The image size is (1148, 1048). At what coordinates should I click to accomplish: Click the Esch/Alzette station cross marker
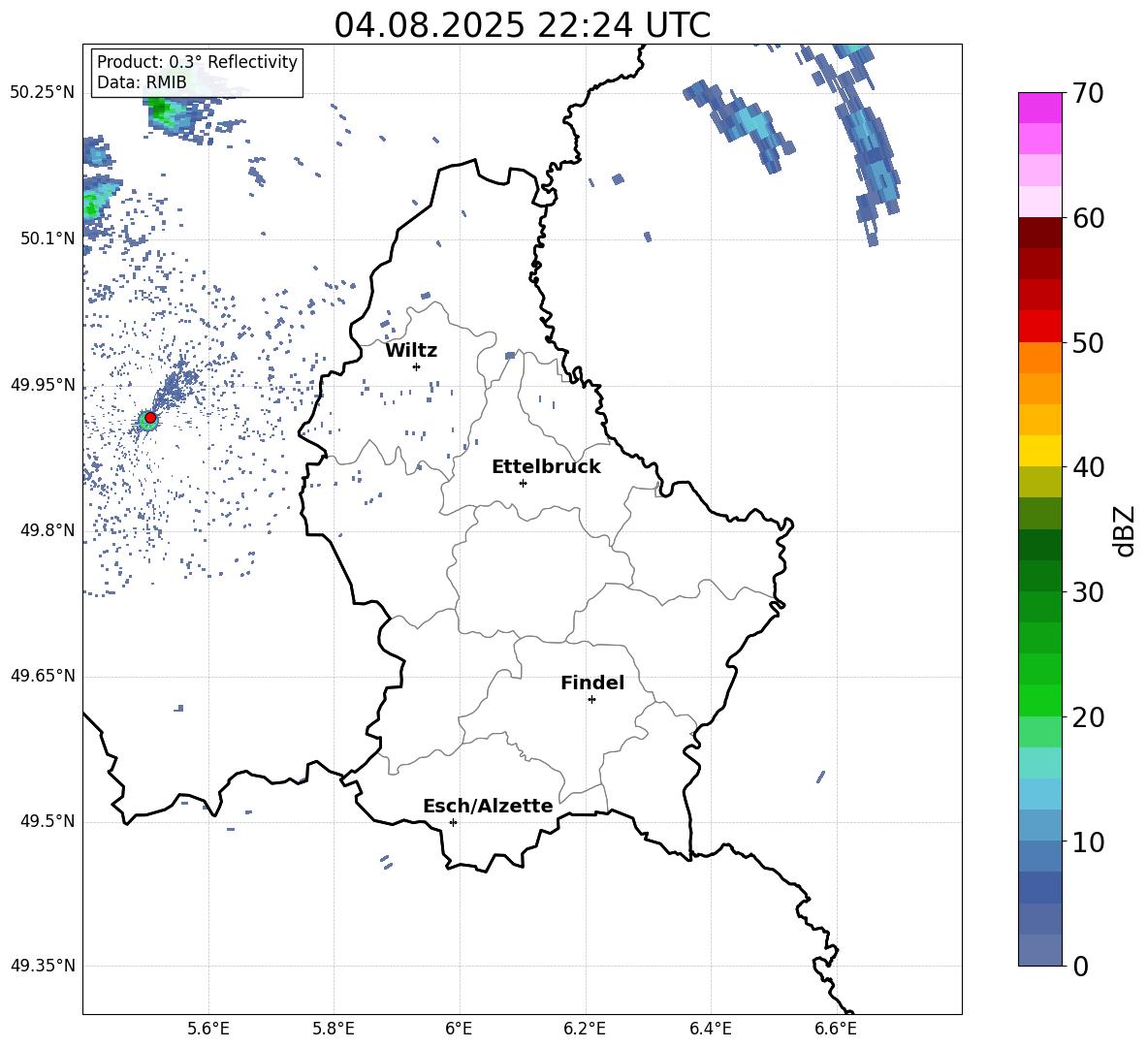tap(453, 822)
